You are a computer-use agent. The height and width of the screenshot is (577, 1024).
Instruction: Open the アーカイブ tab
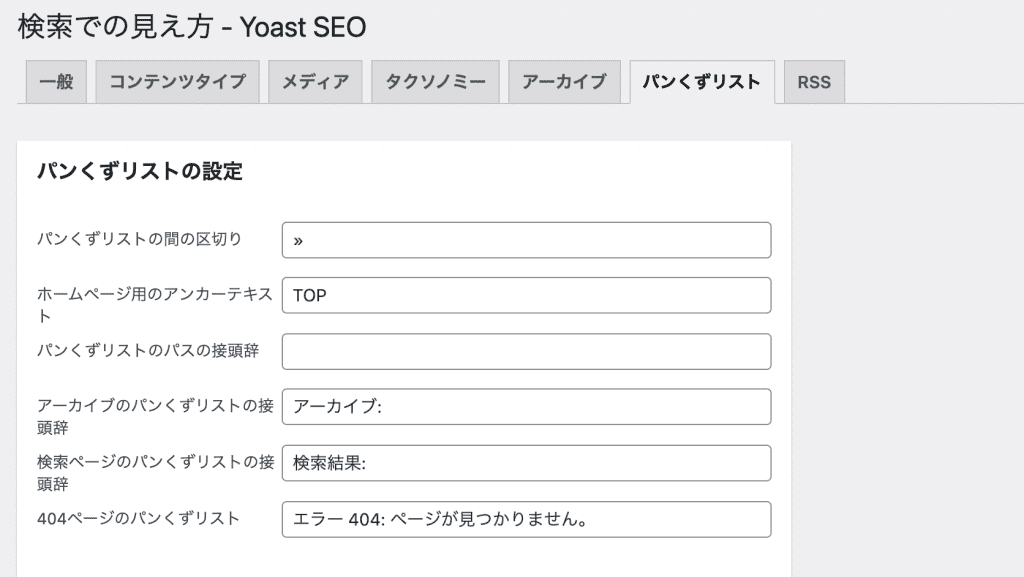pos(565,82)
